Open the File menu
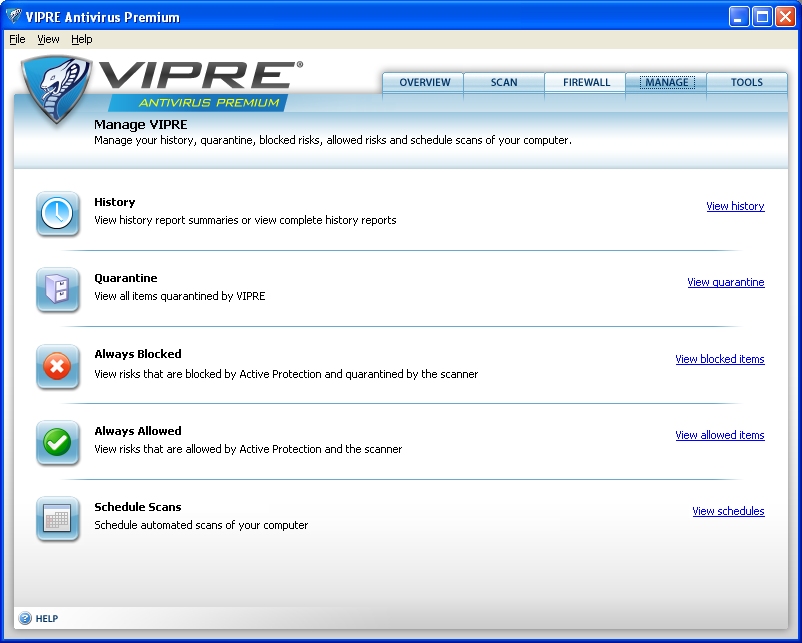The height and width of the screenshot is (643, 802). coord(17,39)
